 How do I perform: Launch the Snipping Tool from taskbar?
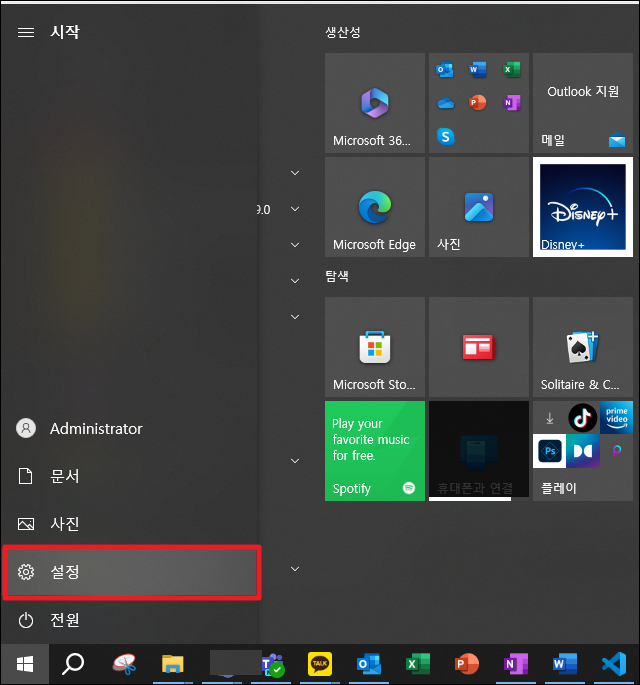coord(124,664)
